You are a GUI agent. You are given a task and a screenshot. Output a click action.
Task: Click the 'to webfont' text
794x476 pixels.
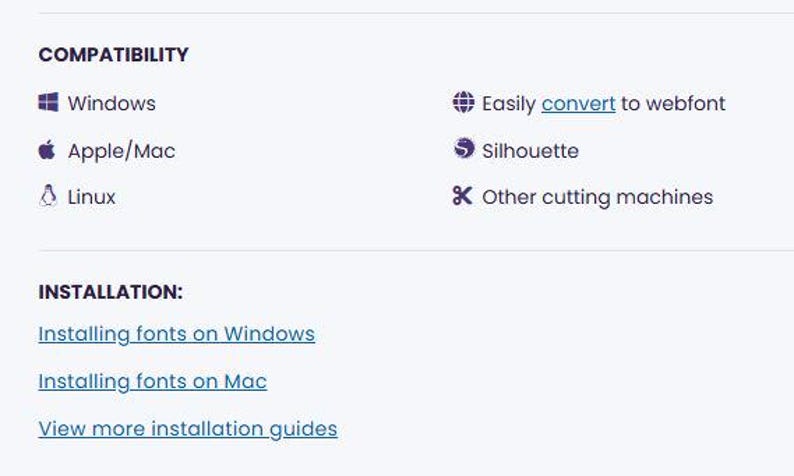673,103
